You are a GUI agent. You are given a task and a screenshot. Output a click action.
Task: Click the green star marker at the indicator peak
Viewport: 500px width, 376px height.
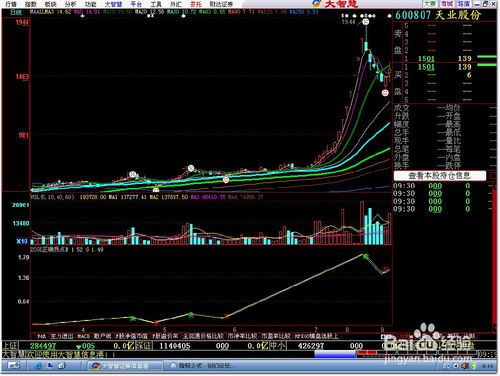pyautogui.click(x=366, y=256)
